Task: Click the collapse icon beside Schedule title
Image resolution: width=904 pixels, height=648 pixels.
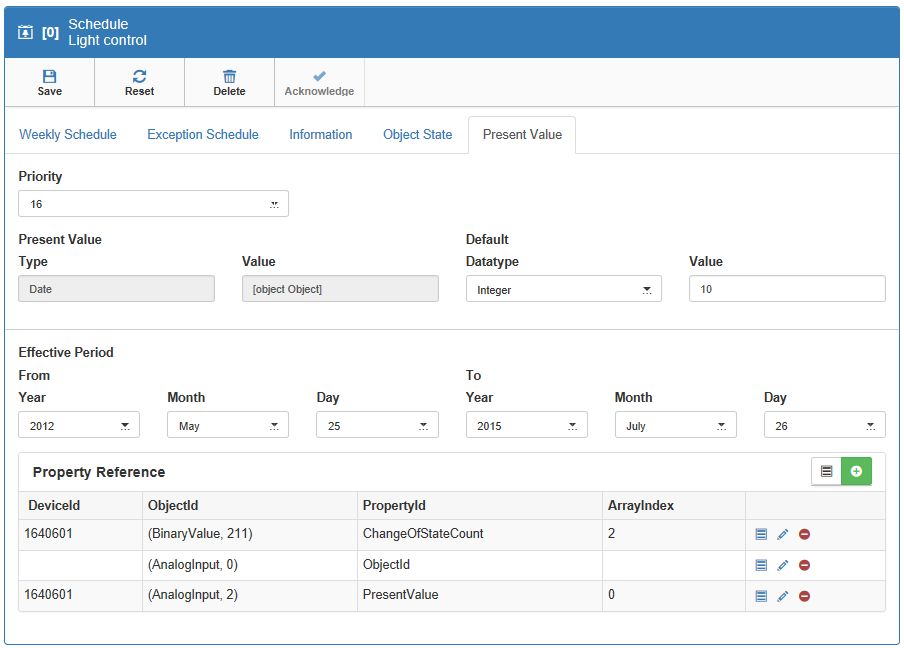Action: coord(26,32)
